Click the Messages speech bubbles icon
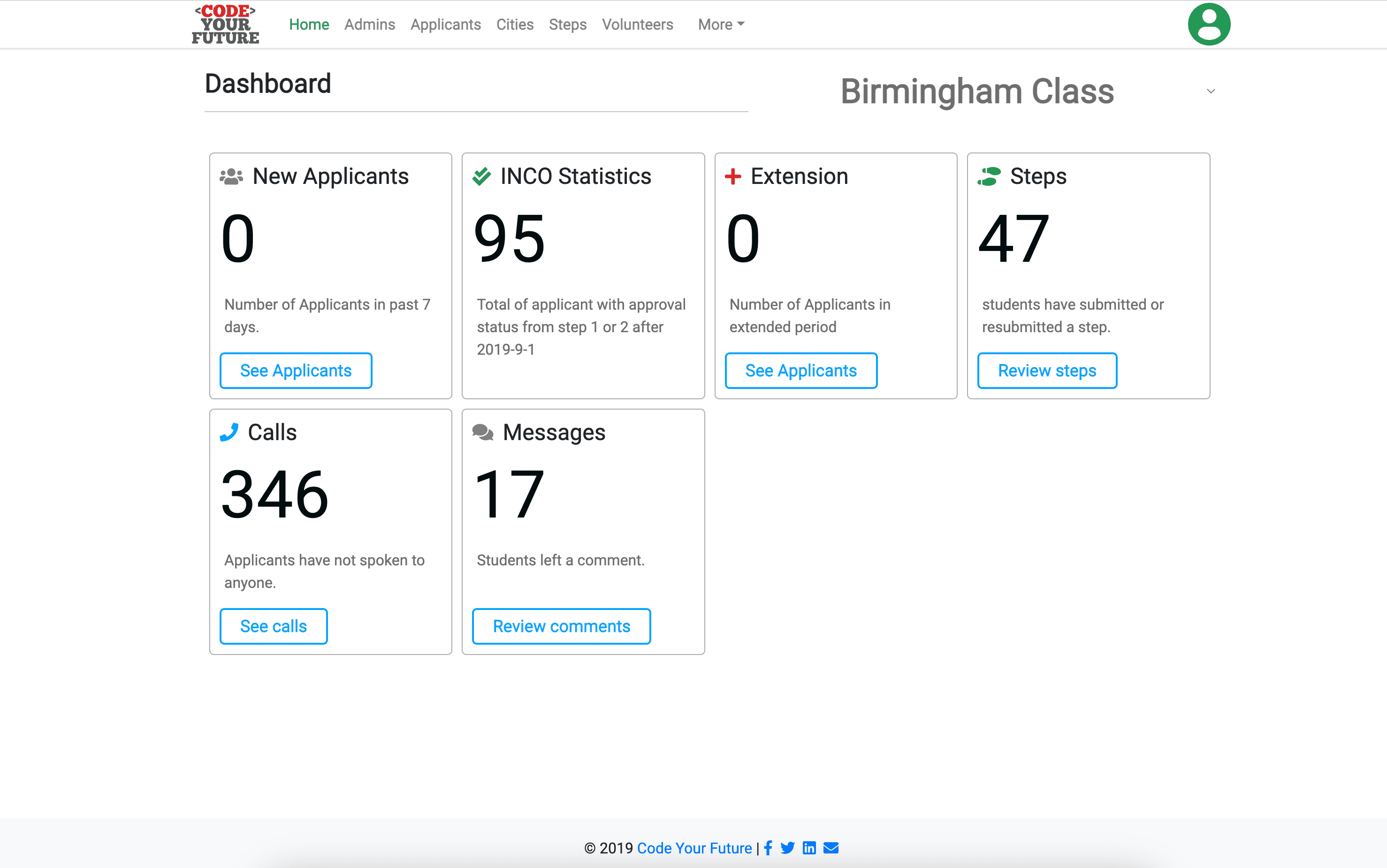 (483, 432)
